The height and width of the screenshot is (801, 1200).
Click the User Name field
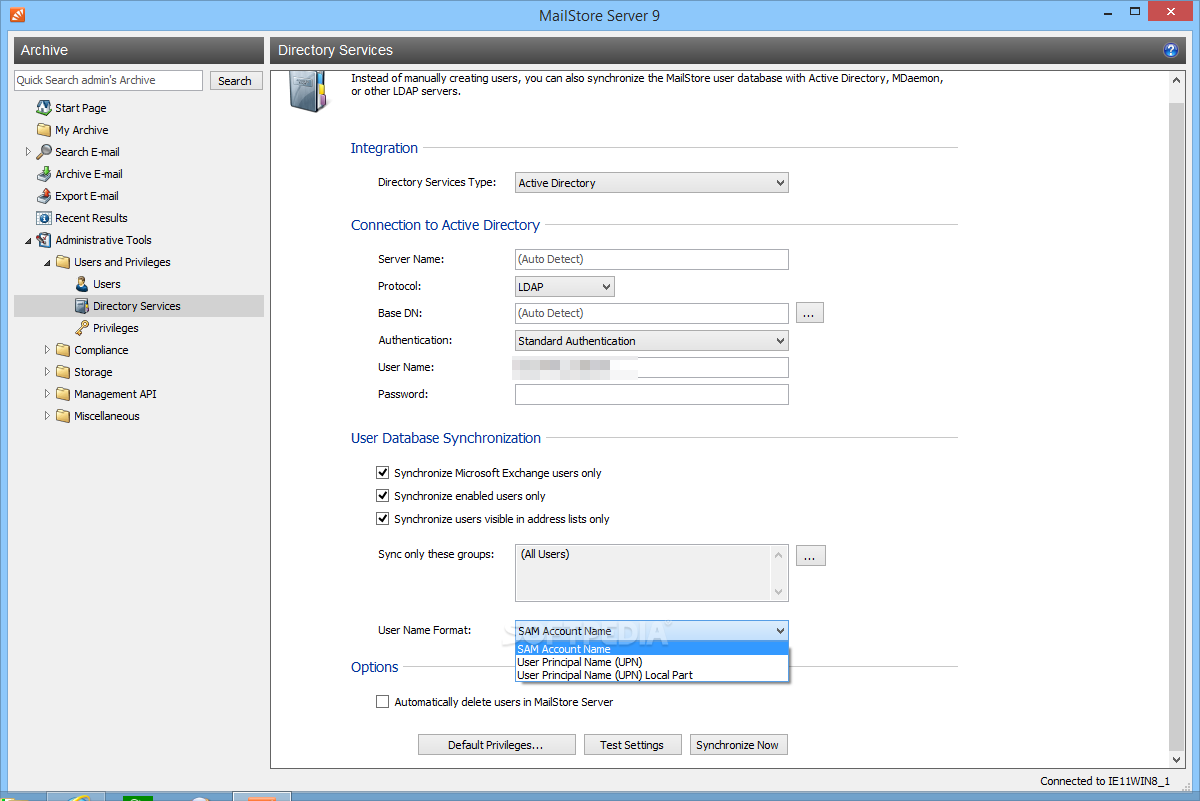652,367
